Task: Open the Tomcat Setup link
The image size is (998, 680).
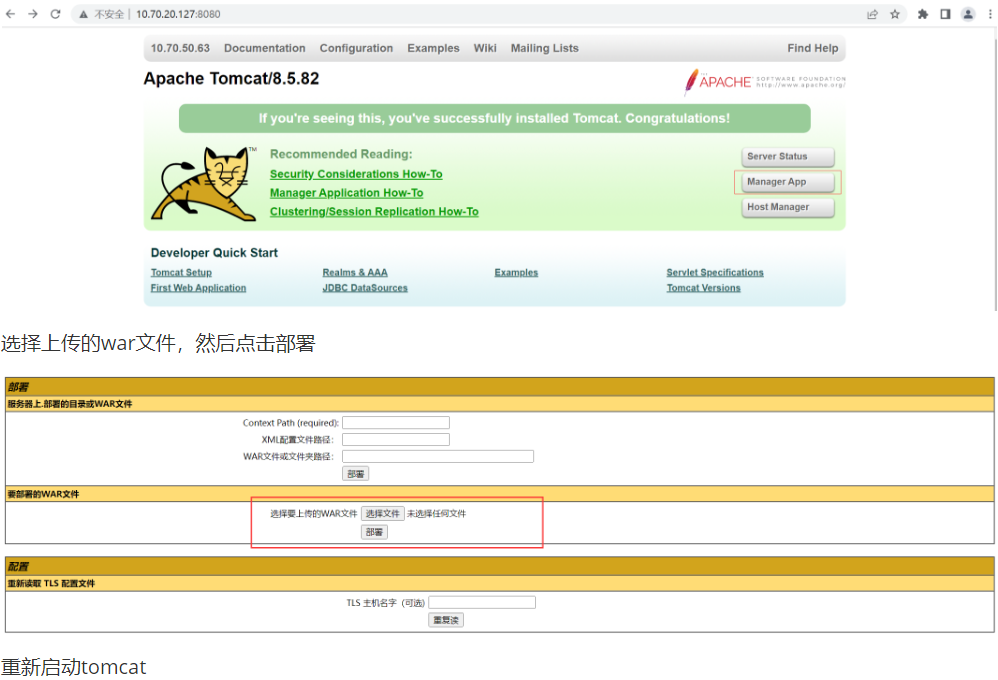Action: coord(181,273)
